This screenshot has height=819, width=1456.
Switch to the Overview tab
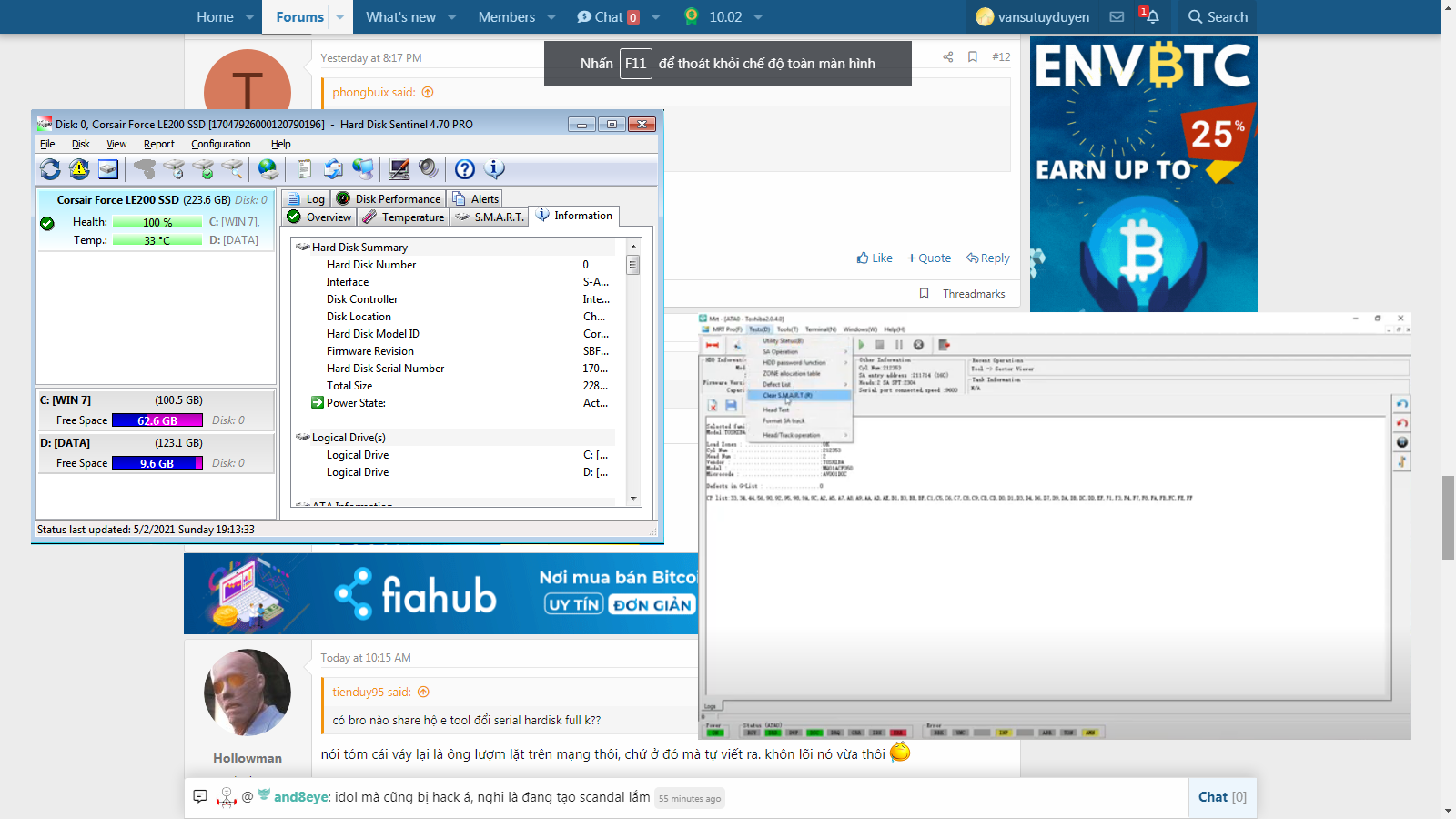[x=319, y=217]
